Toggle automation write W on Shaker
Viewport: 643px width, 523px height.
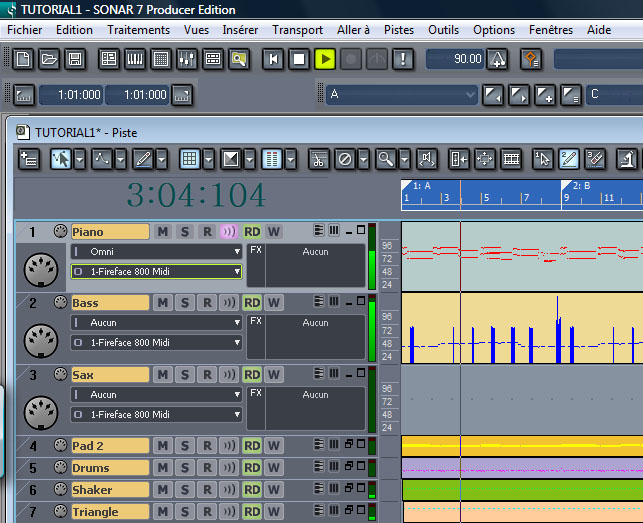coord(274,490)
